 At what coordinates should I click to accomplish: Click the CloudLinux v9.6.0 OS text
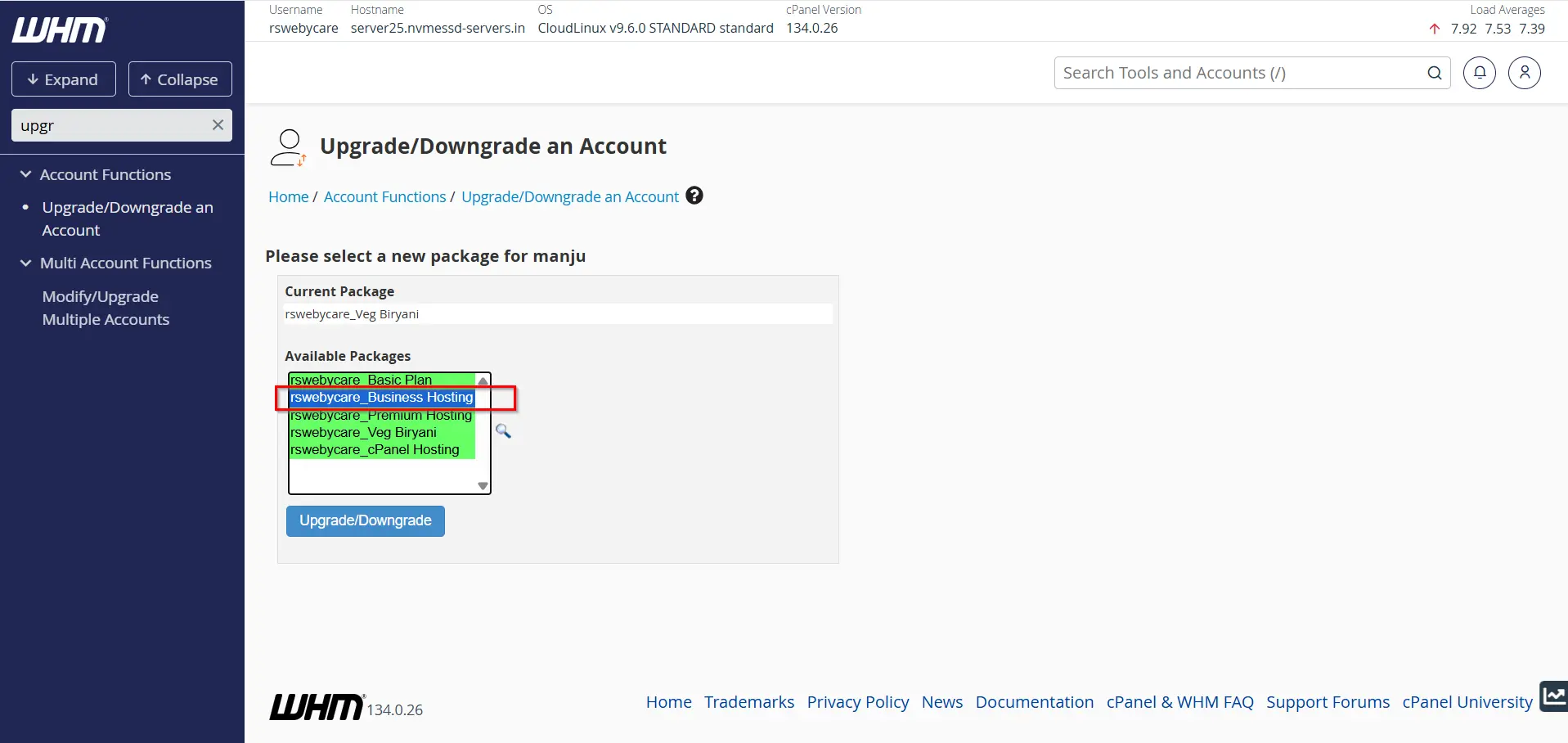pyautogui.click(x=656, y=28)
